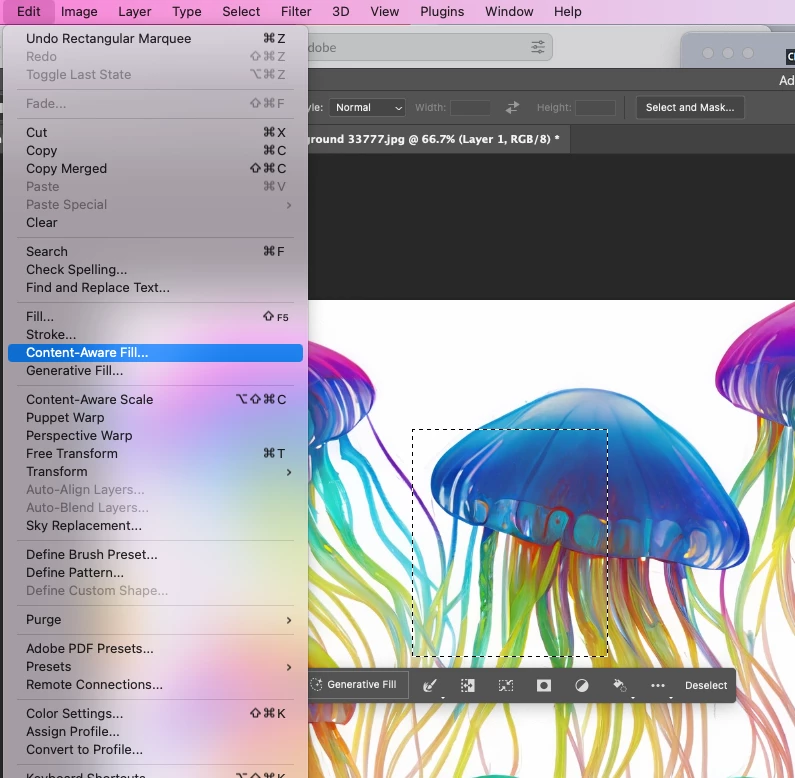Click the Height input field
This screenshot has height=778, width=795.
(595, 108)
